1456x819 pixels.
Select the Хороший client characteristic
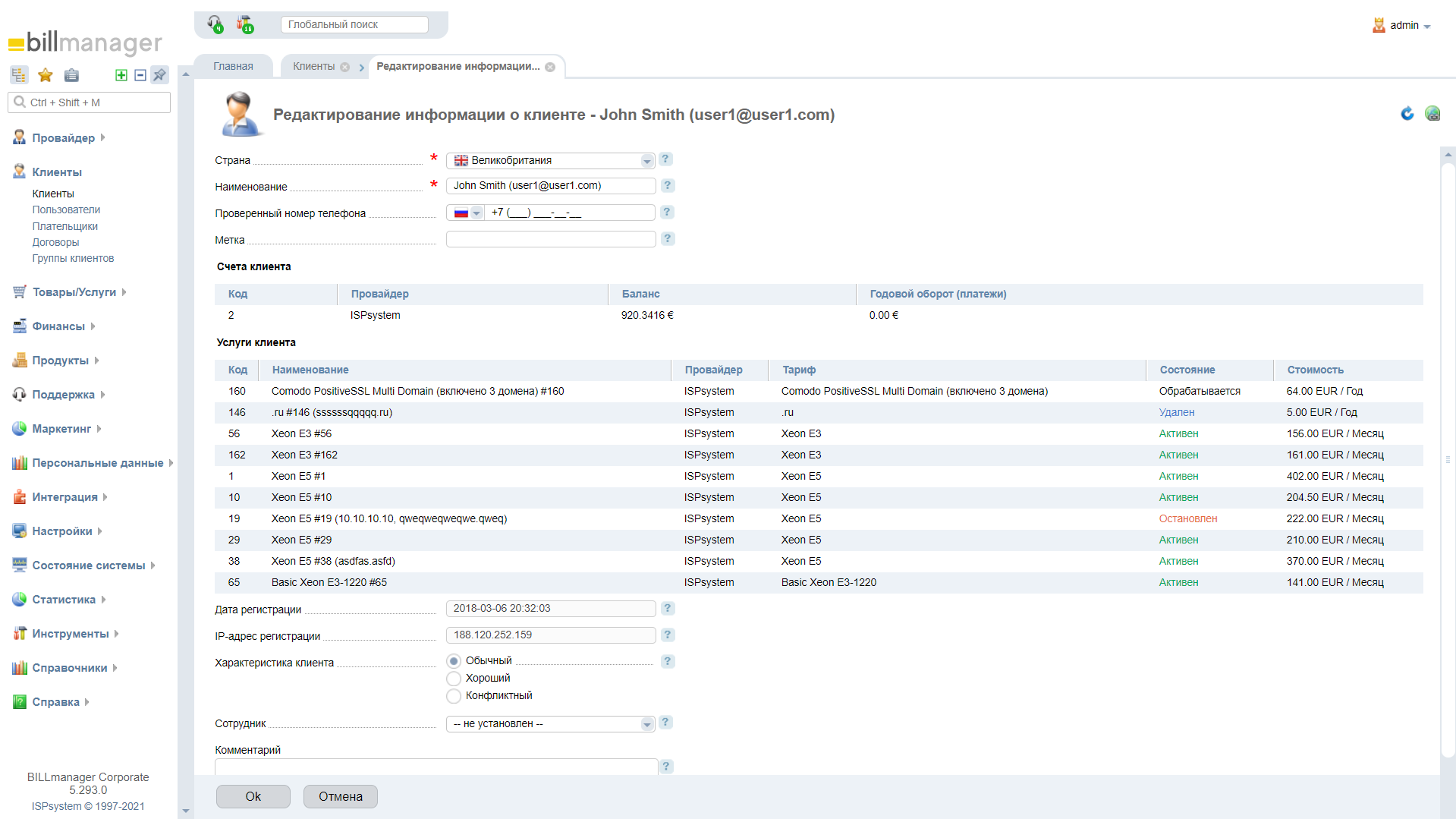(454, 679)
